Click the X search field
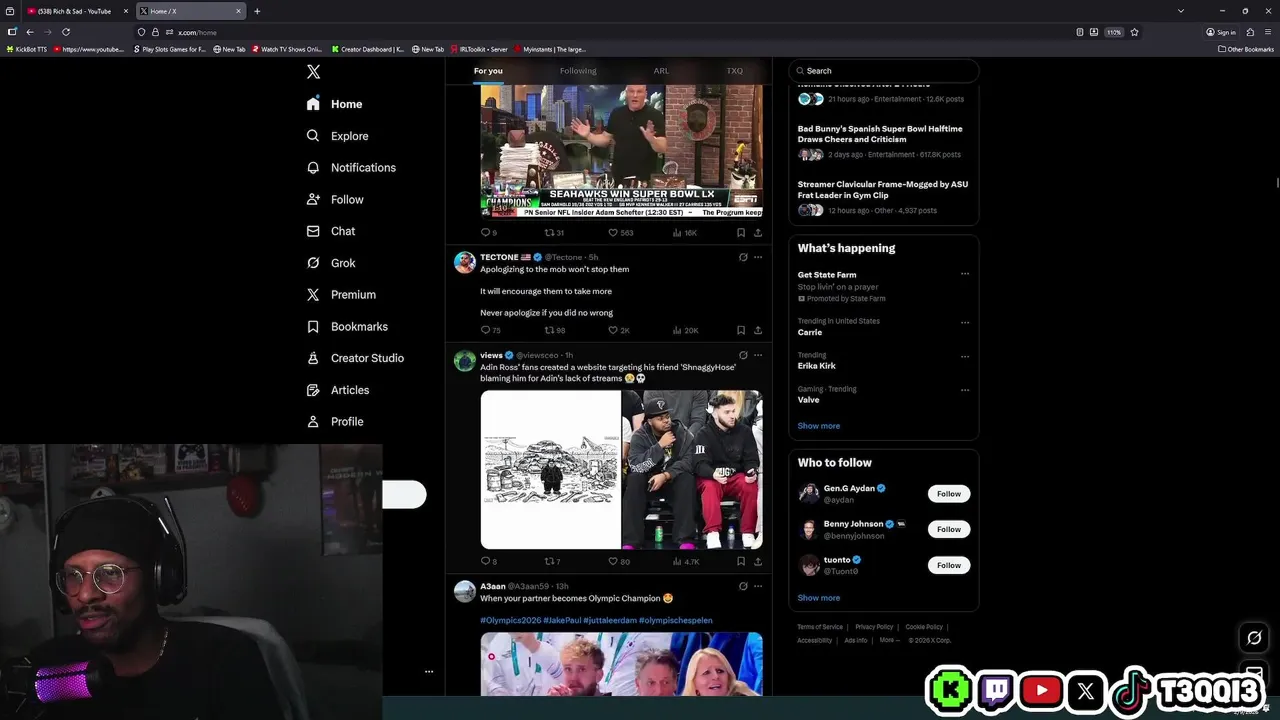1280x720 pixels. click(x=884, y=71)
